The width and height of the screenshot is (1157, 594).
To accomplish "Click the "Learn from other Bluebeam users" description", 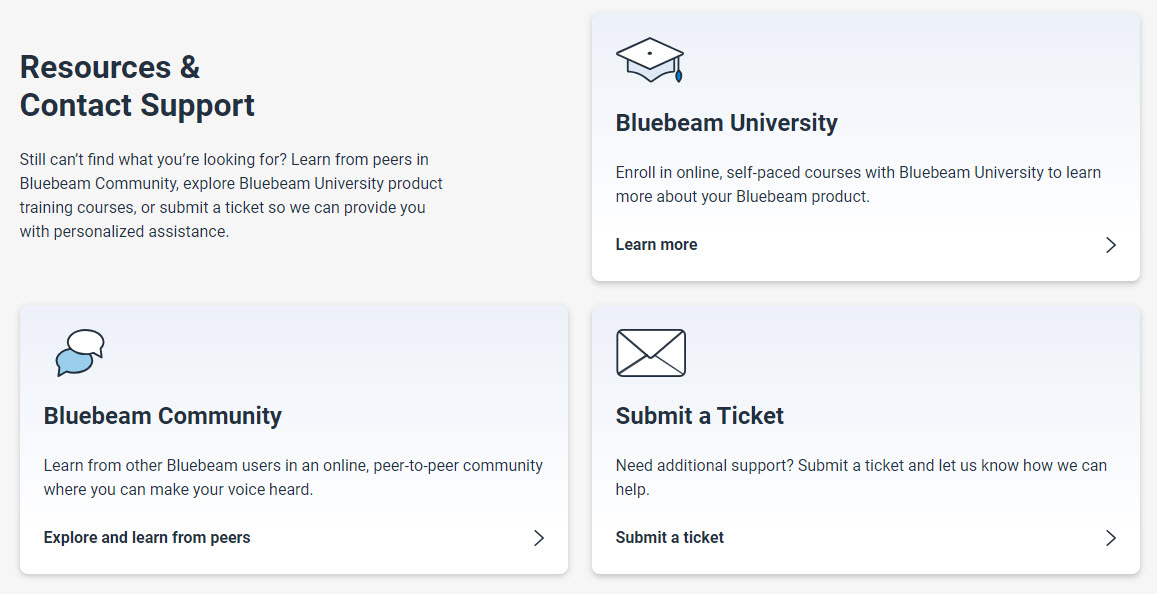I will [293, 477].
